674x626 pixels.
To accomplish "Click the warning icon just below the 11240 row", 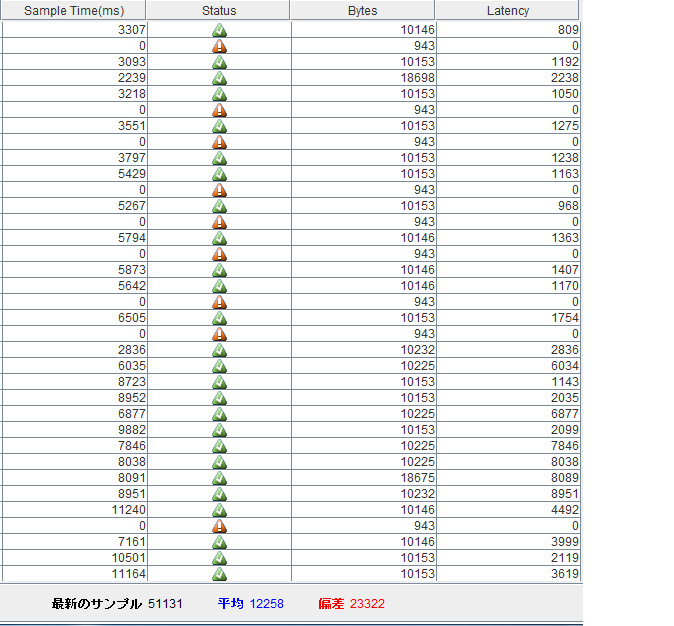I will pos(219,526).
